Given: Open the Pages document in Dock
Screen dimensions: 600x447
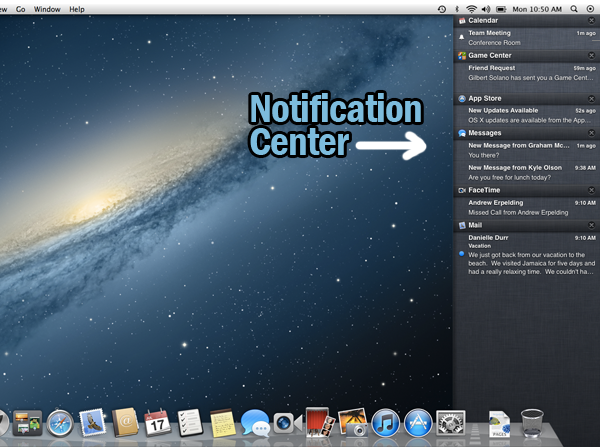Looking at the screenshot, I should [499, 423].
